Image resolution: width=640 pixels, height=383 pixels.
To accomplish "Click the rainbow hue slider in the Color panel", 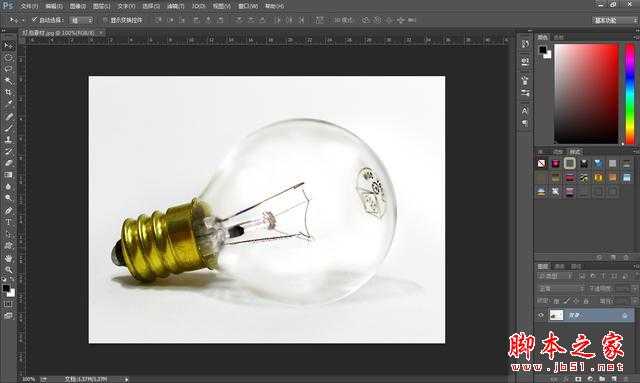I will [630, 94].
